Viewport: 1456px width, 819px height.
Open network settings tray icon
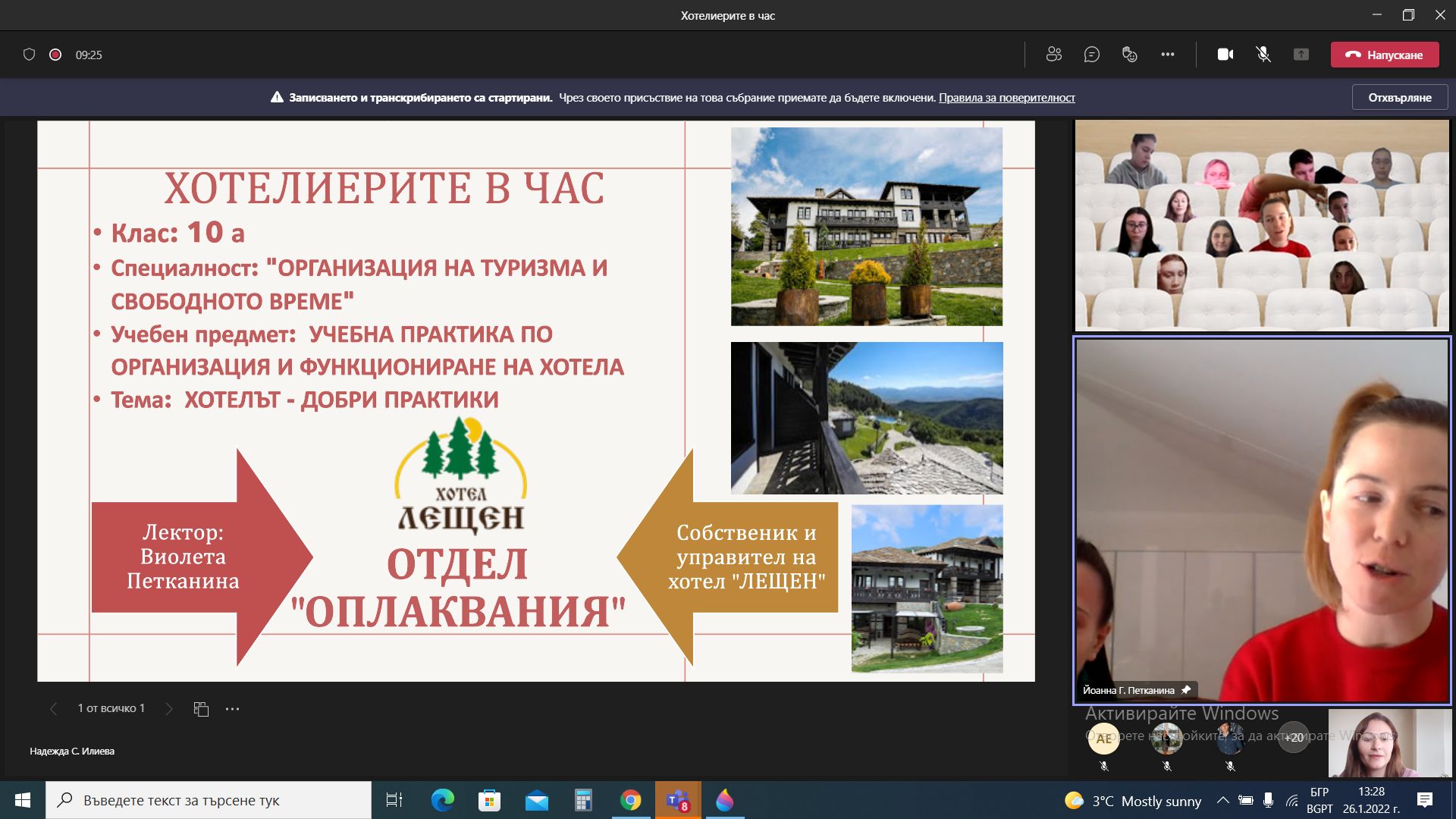[x=1291, y=800]
